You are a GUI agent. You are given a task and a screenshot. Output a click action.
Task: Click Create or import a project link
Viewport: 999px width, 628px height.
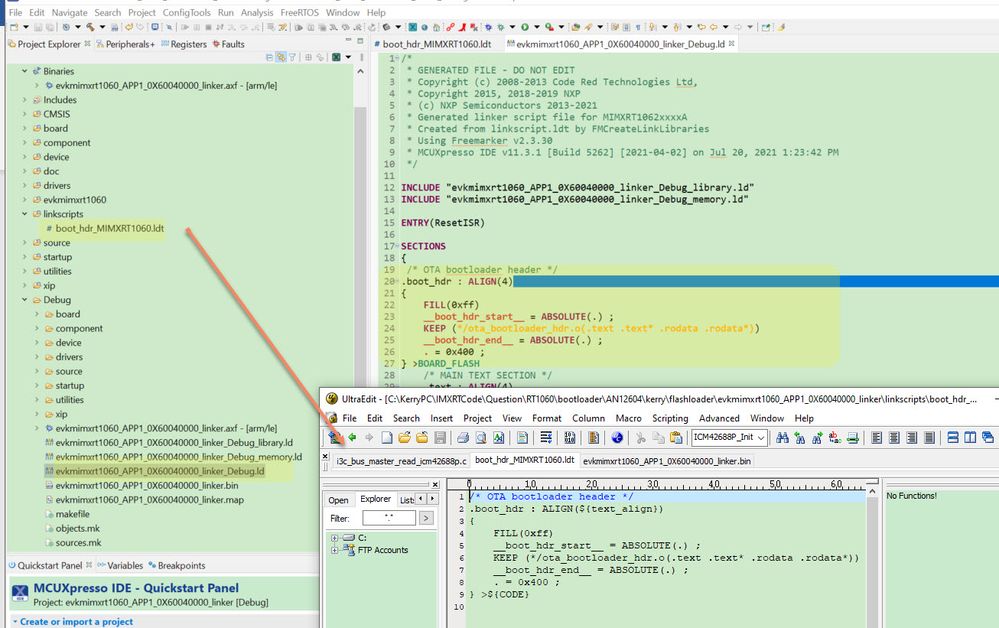[76, 622]
